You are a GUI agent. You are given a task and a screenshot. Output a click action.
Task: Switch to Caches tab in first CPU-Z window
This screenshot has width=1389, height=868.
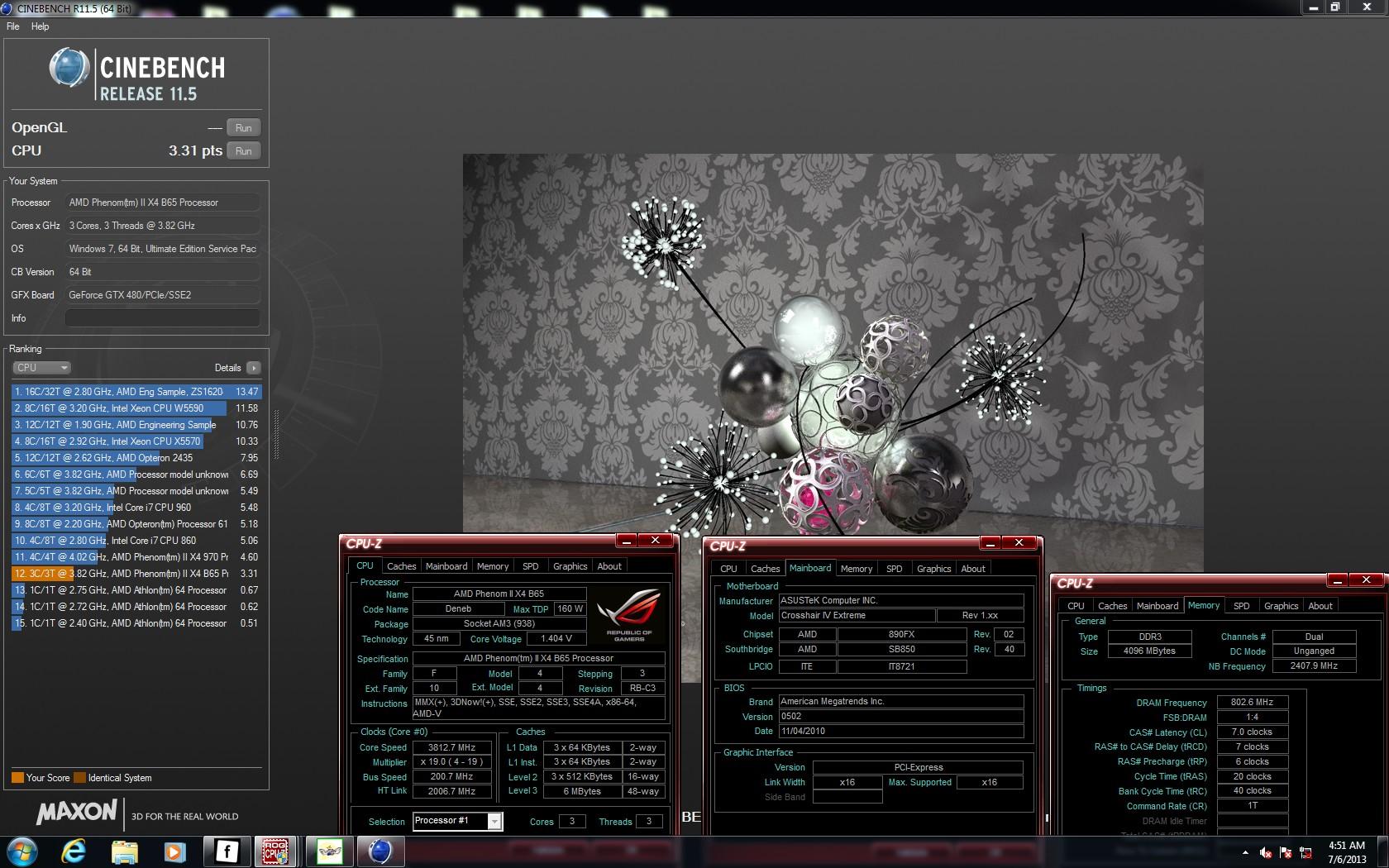[x=401, y=566]
